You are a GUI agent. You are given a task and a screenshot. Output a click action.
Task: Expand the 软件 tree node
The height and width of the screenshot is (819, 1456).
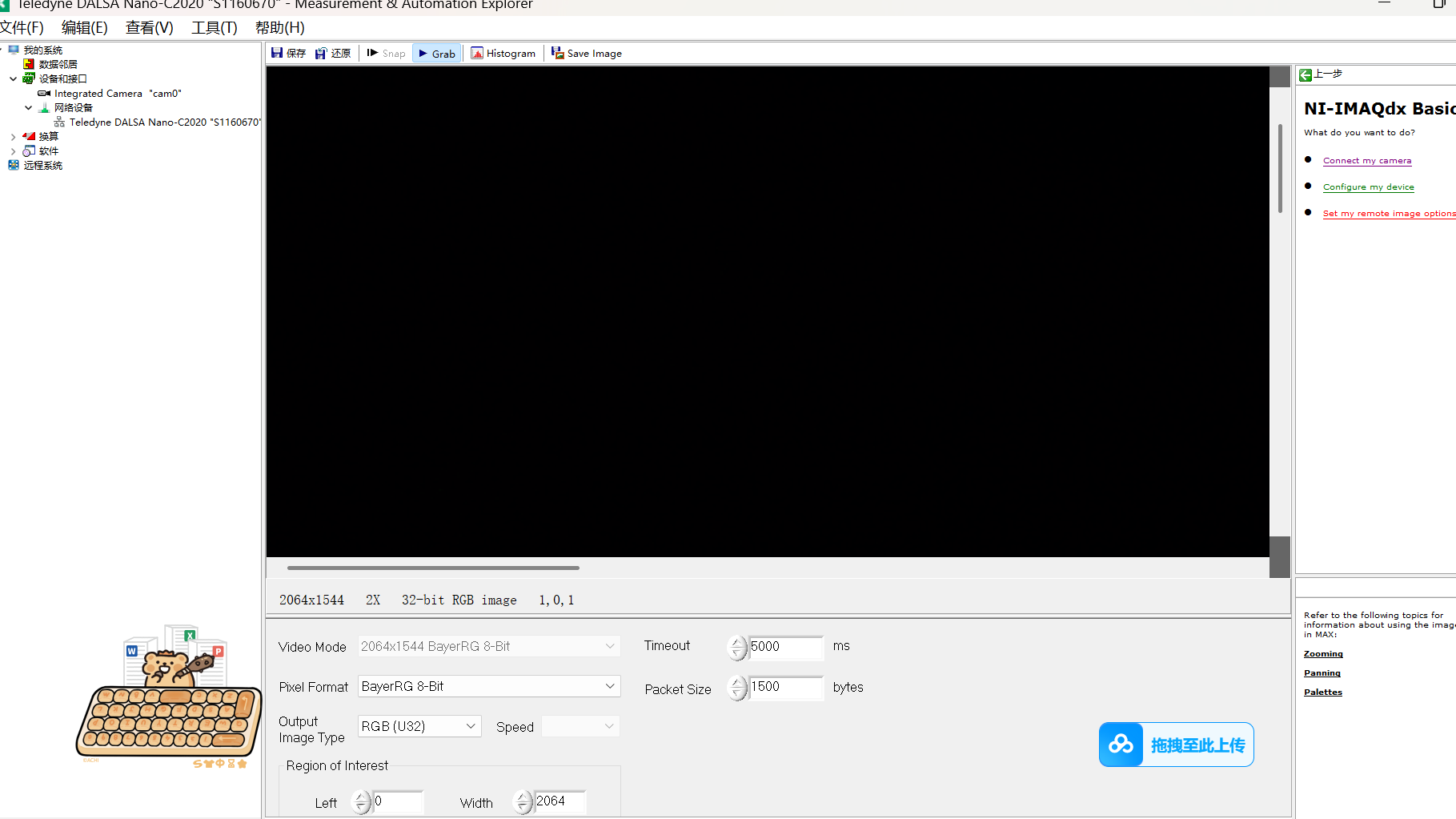click(14, 151)
